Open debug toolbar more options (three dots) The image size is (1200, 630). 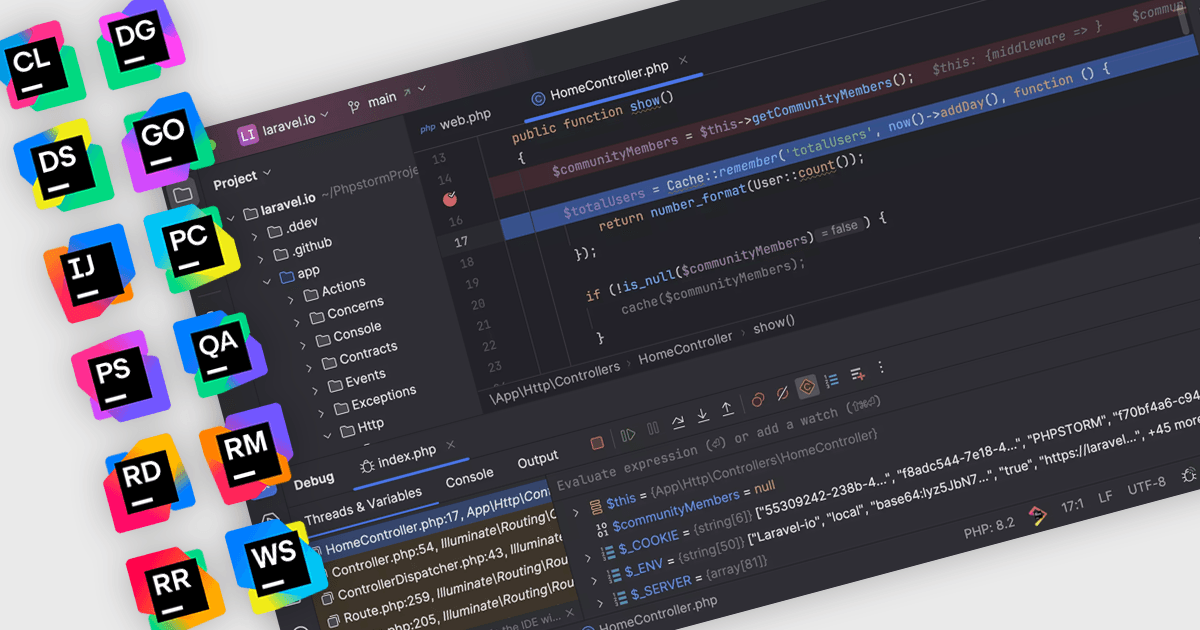click(x=881, y=368)
